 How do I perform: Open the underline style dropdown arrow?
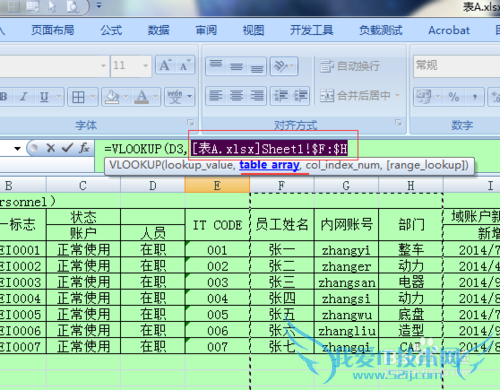pos(59,97)
